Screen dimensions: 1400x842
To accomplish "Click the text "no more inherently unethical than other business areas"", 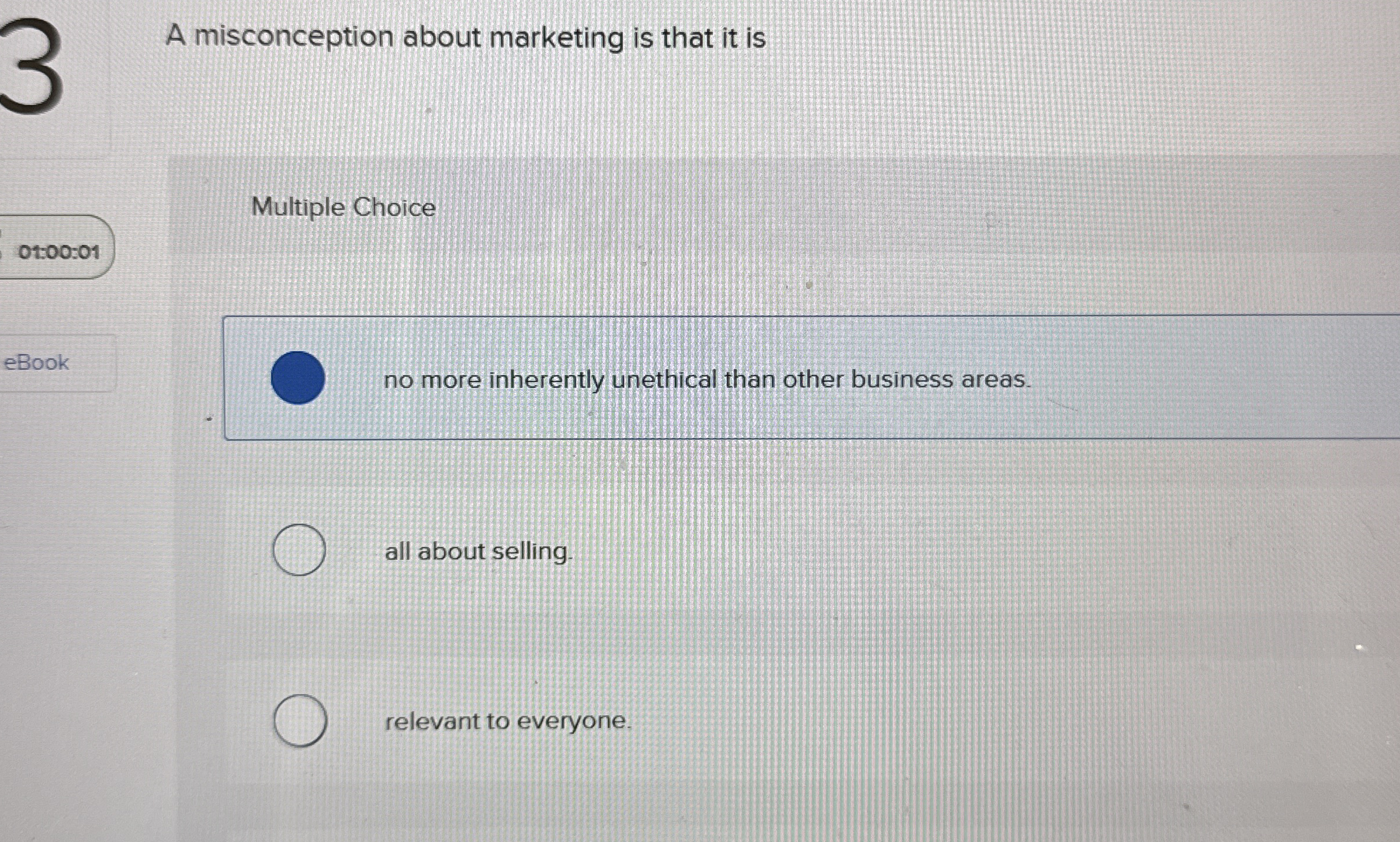I will tap(707, 379).
